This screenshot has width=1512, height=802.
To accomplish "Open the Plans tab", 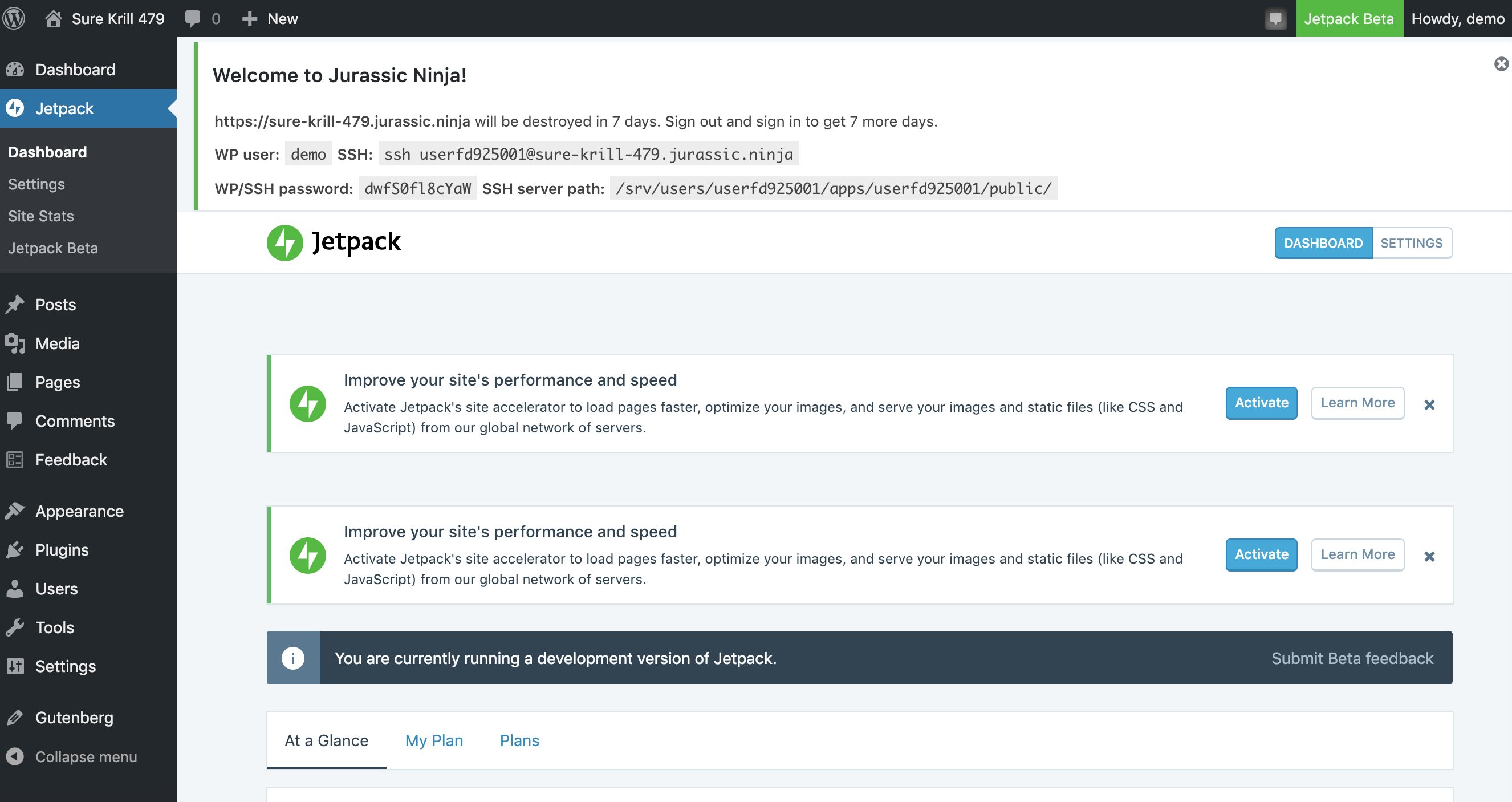I will (519, 740).
